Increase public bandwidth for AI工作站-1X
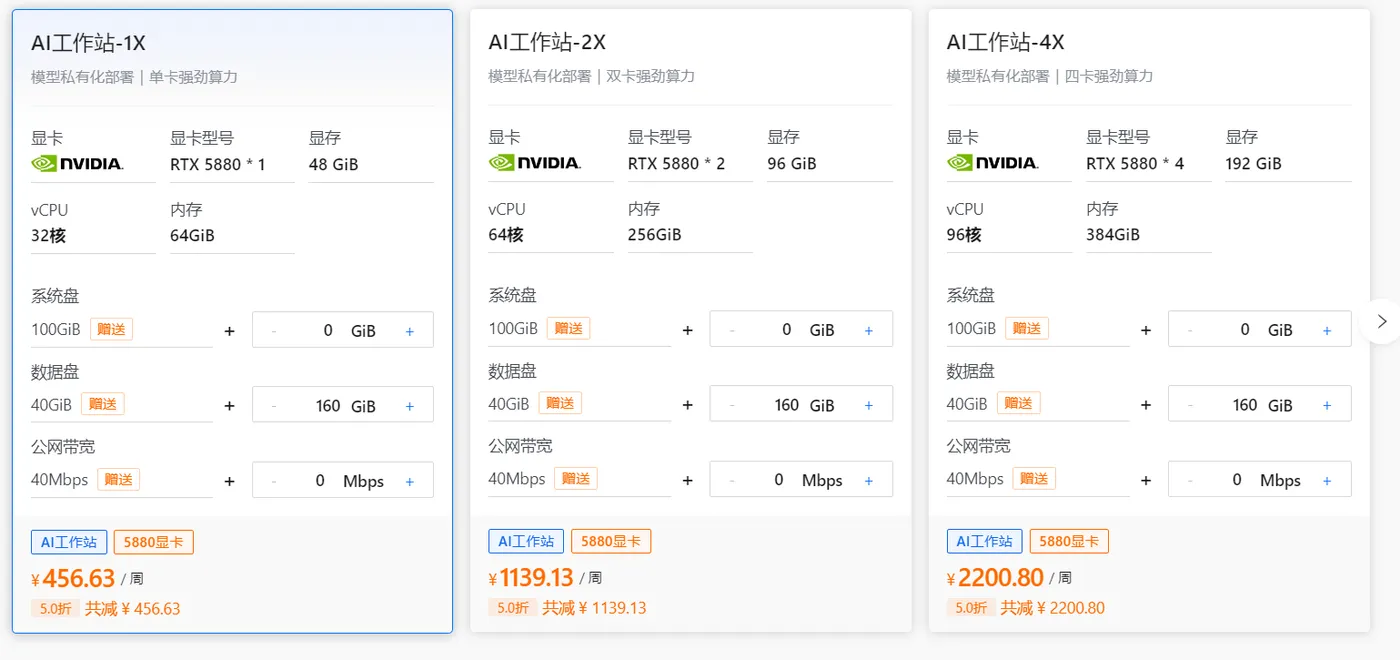 (410, 481)
